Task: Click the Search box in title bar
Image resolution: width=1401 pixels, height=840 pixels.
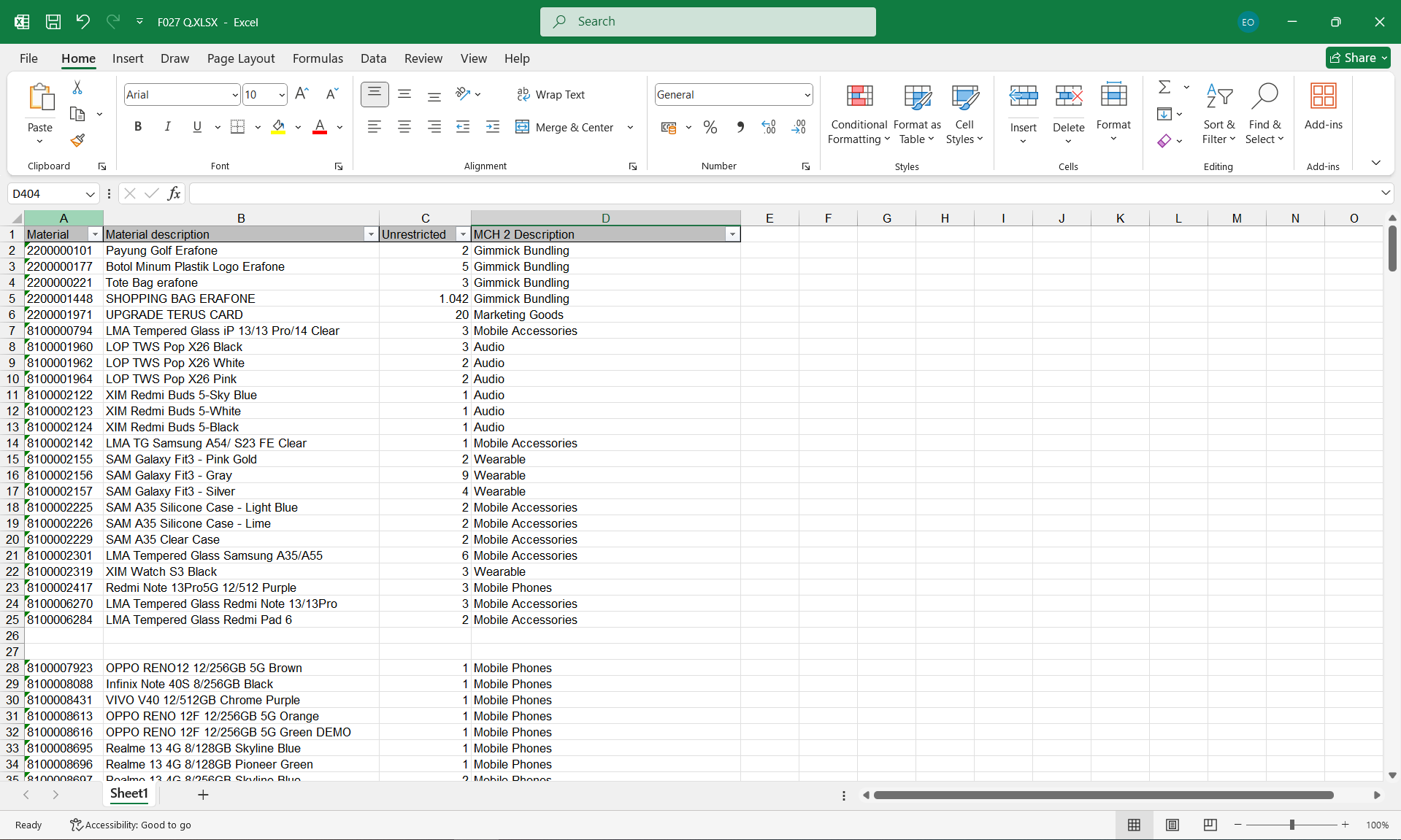Action: pyautogui.click(x=707, y=22)
